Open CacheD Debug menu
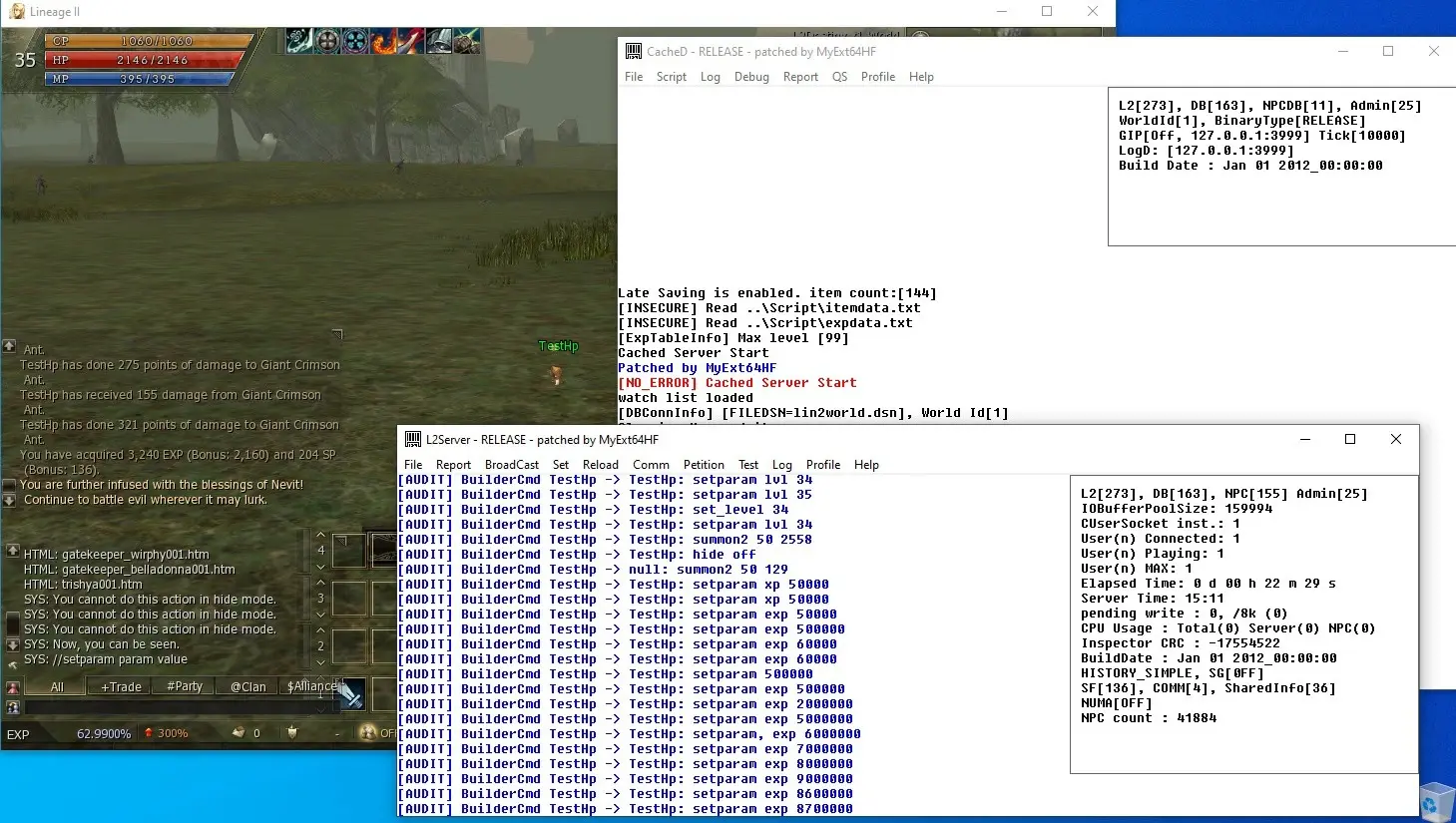The image size is (1456, 823). [751, 77]
